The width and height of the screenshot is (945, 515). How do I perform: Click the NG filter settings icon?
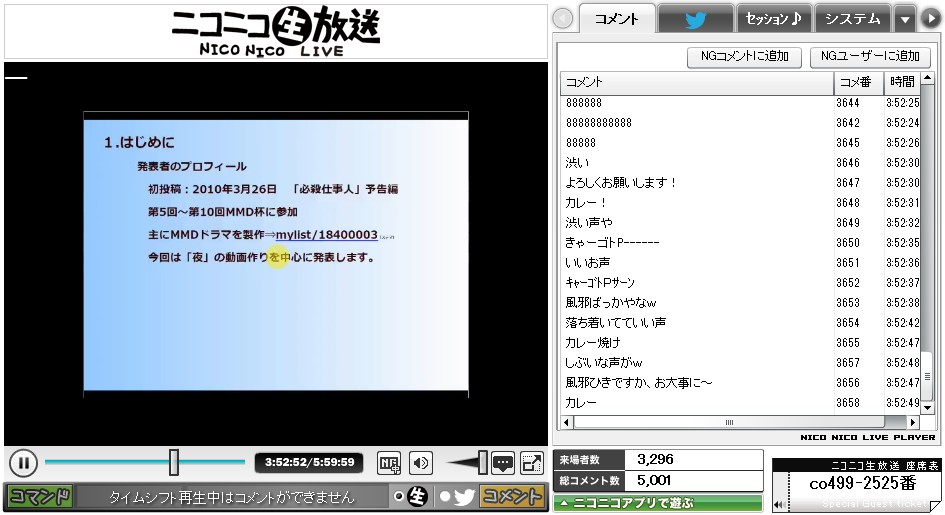click(389, 463)
